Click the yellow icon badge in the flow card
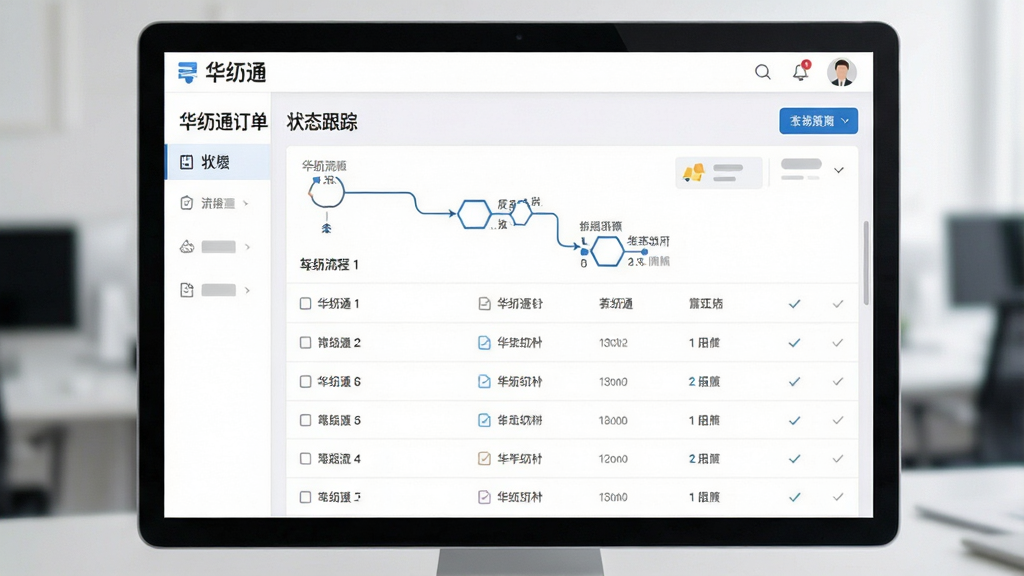 click(693, 172)
